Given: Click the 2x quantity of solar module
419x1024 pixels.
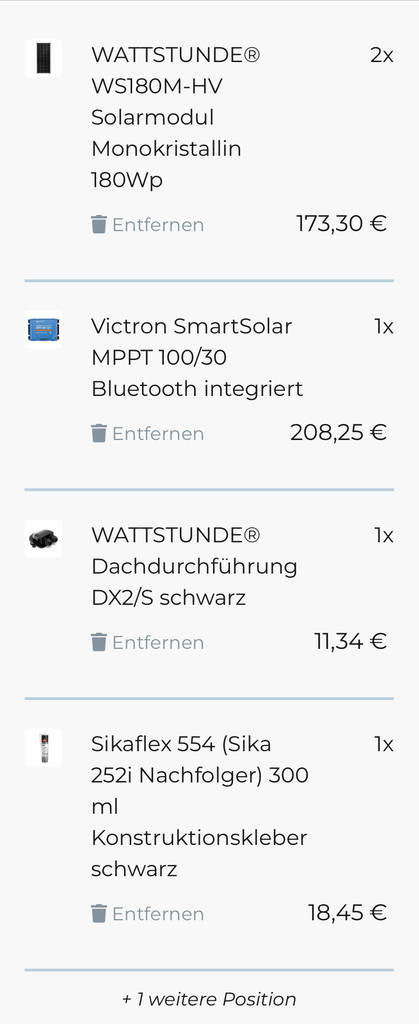Looking at the screenshot, I should click(x=382, y=56).
